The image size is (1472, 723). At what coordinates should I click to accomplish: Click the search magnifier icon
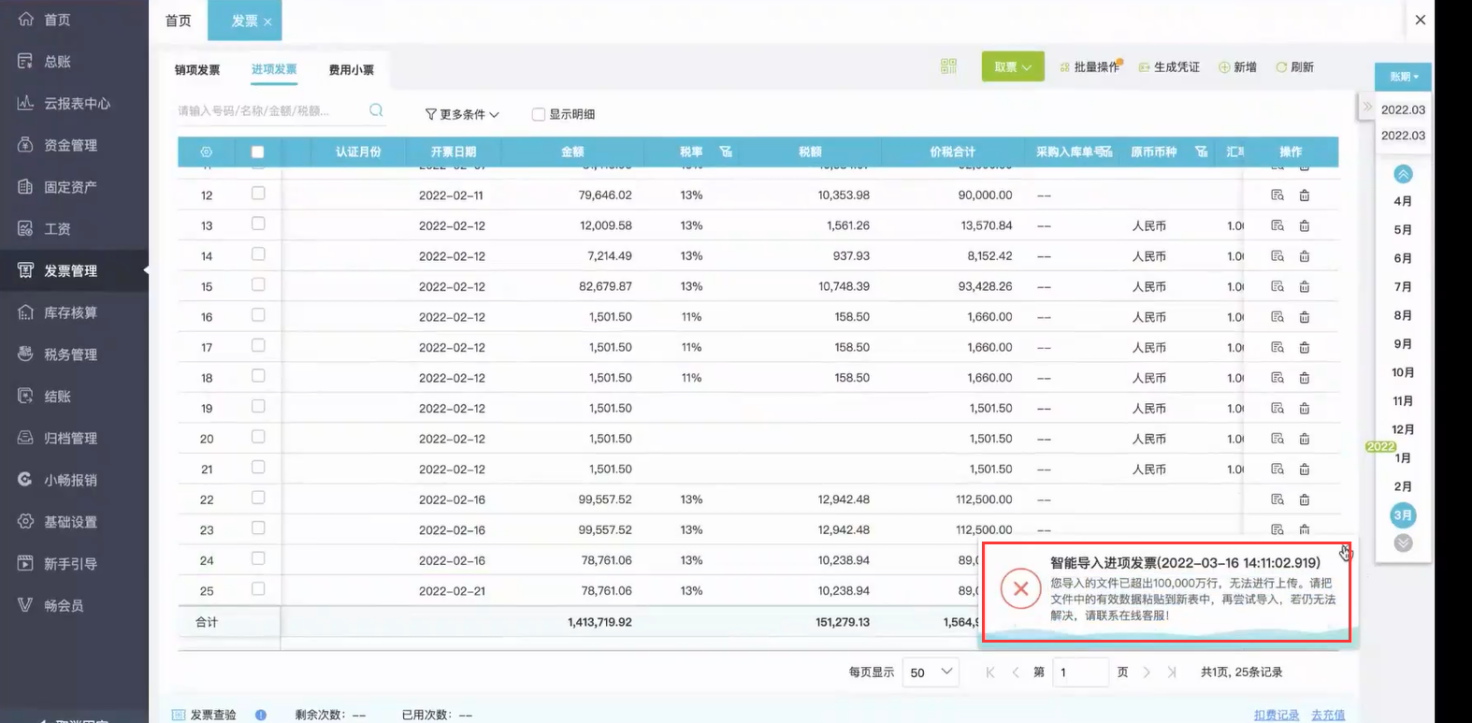[x=376, y=111]
